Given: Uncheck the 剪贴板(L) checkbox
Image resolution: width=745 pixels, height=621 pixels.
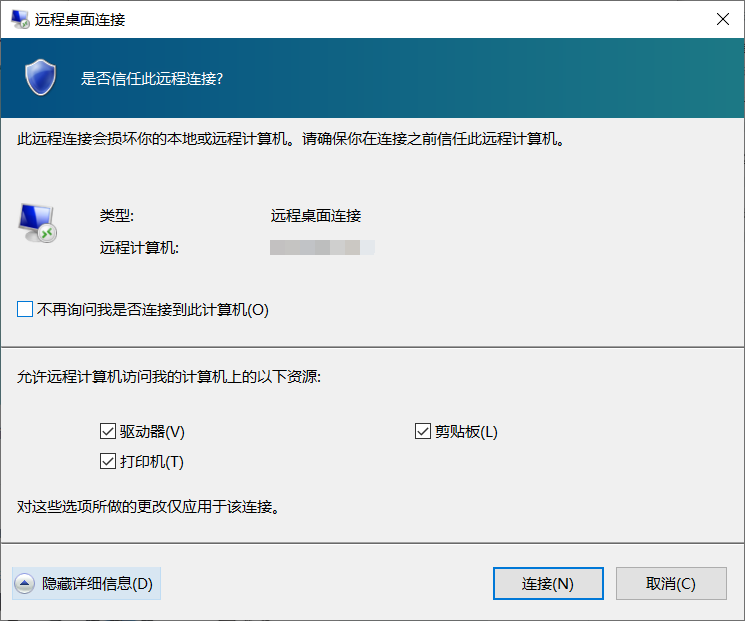Looking at the screenshot, I should [423, 431].
